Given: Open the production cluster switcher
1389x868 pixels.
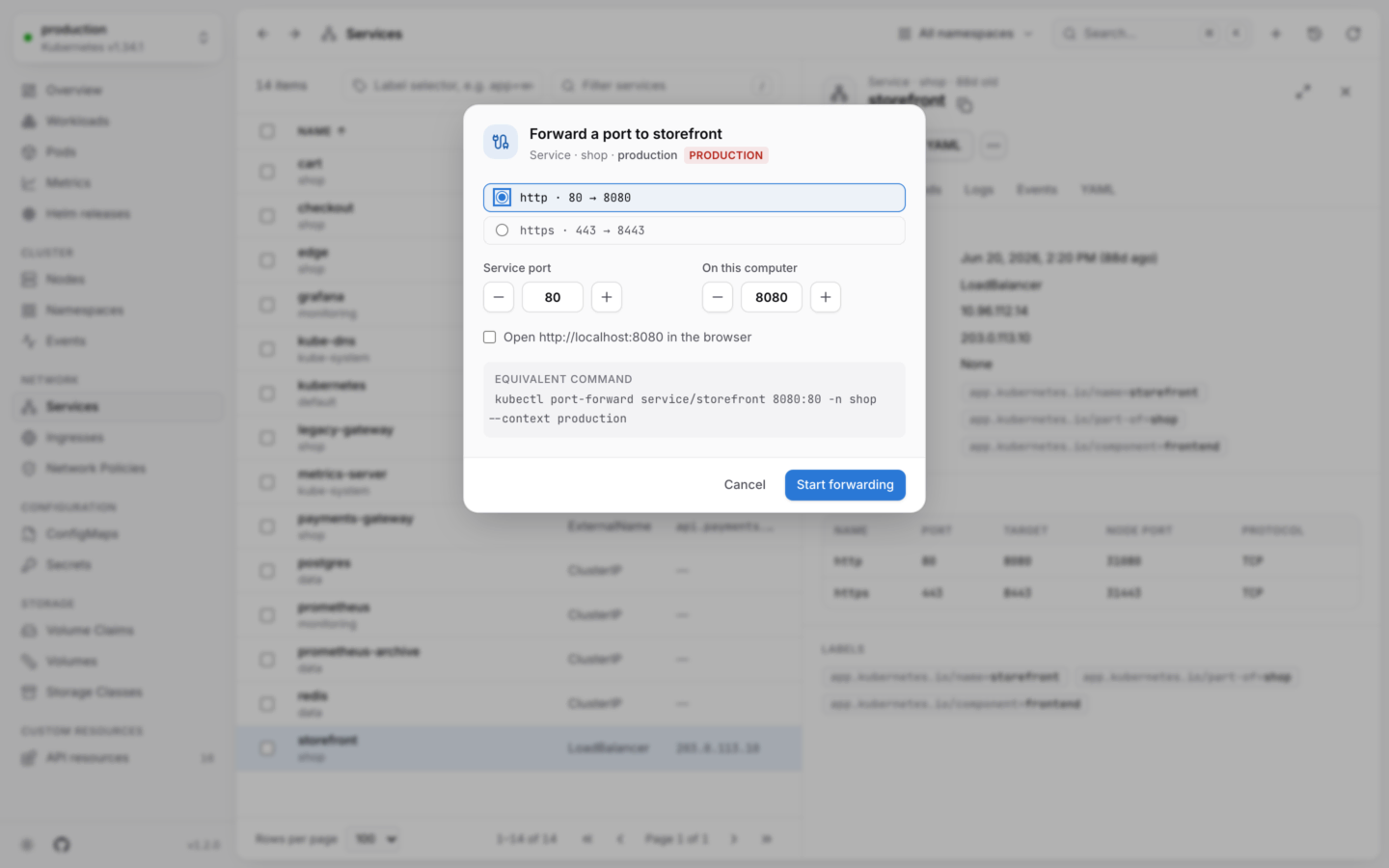Looking at the screenshot, I should tap(116, 38).
